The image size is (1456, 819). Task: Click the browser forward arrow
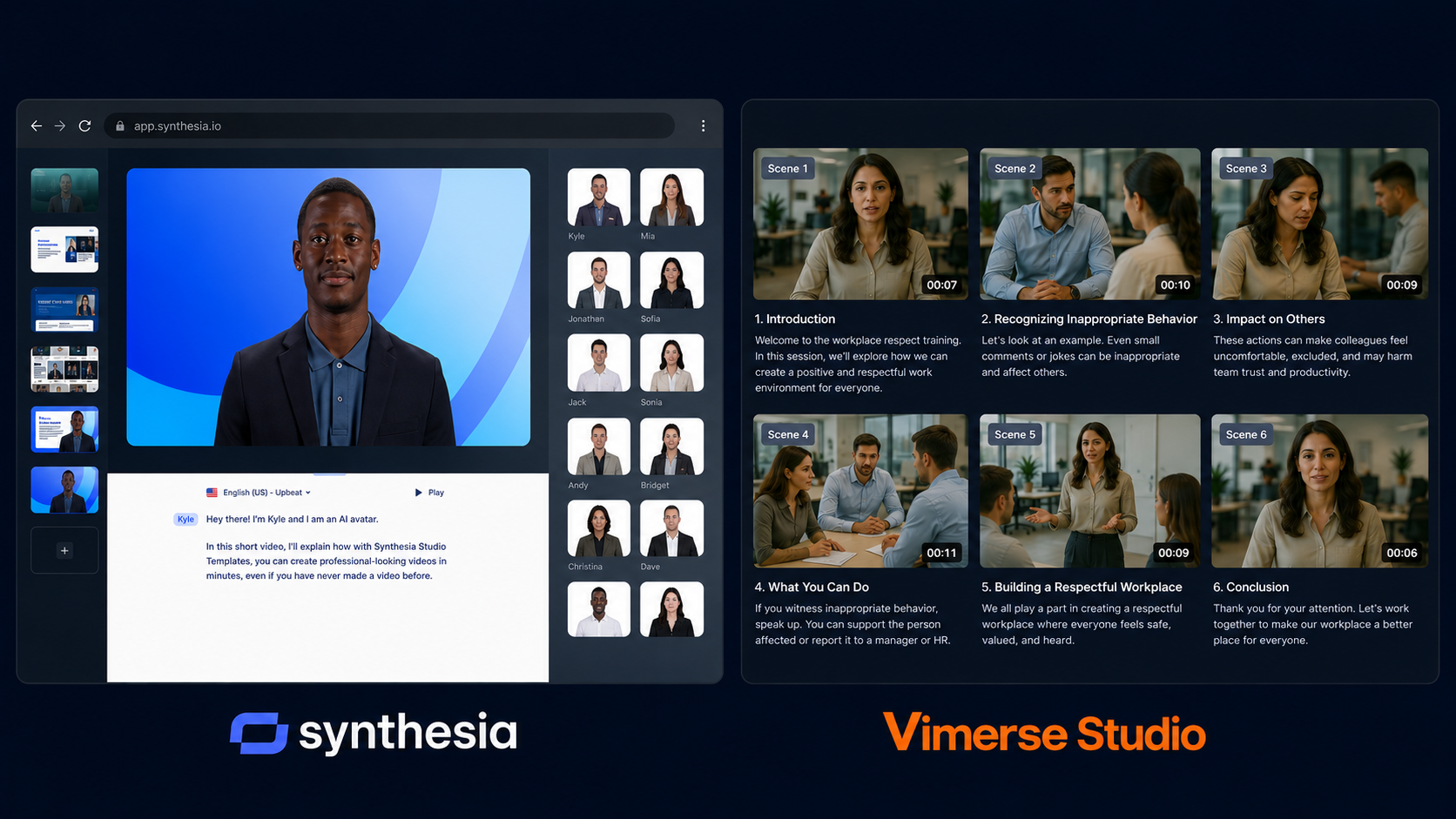tap(60, 126)
